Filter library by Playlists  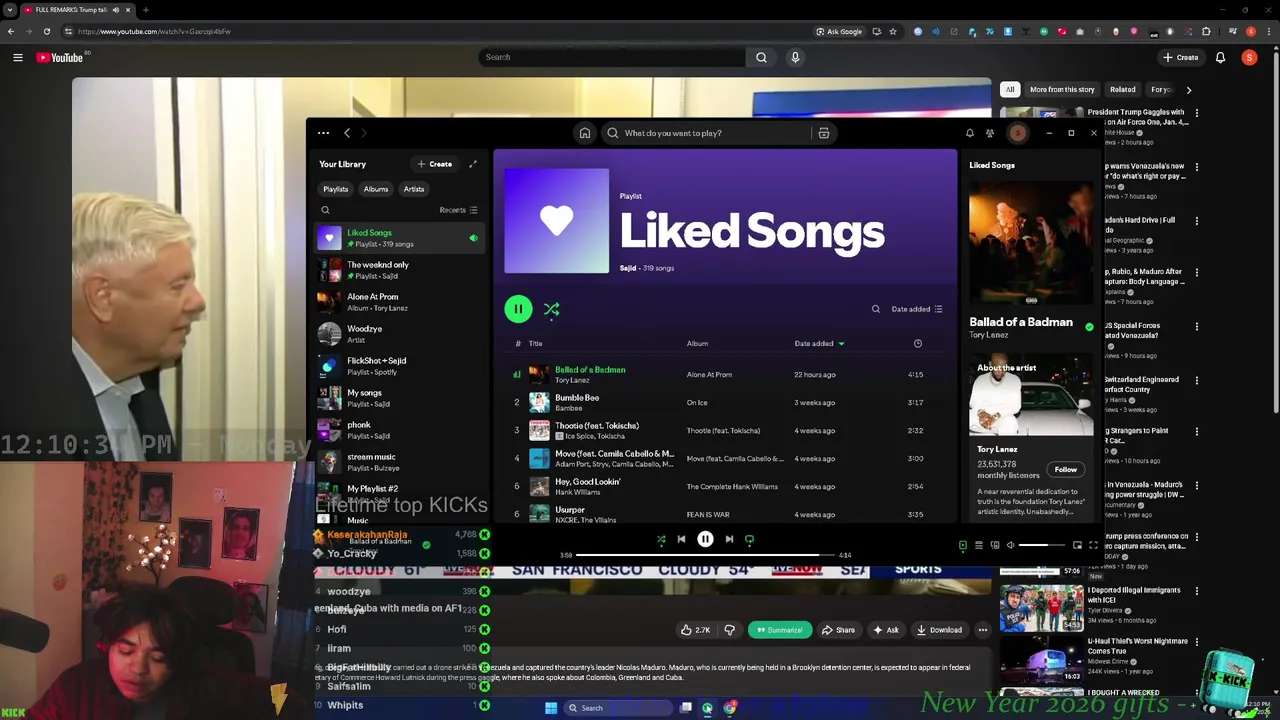[336, 189]
